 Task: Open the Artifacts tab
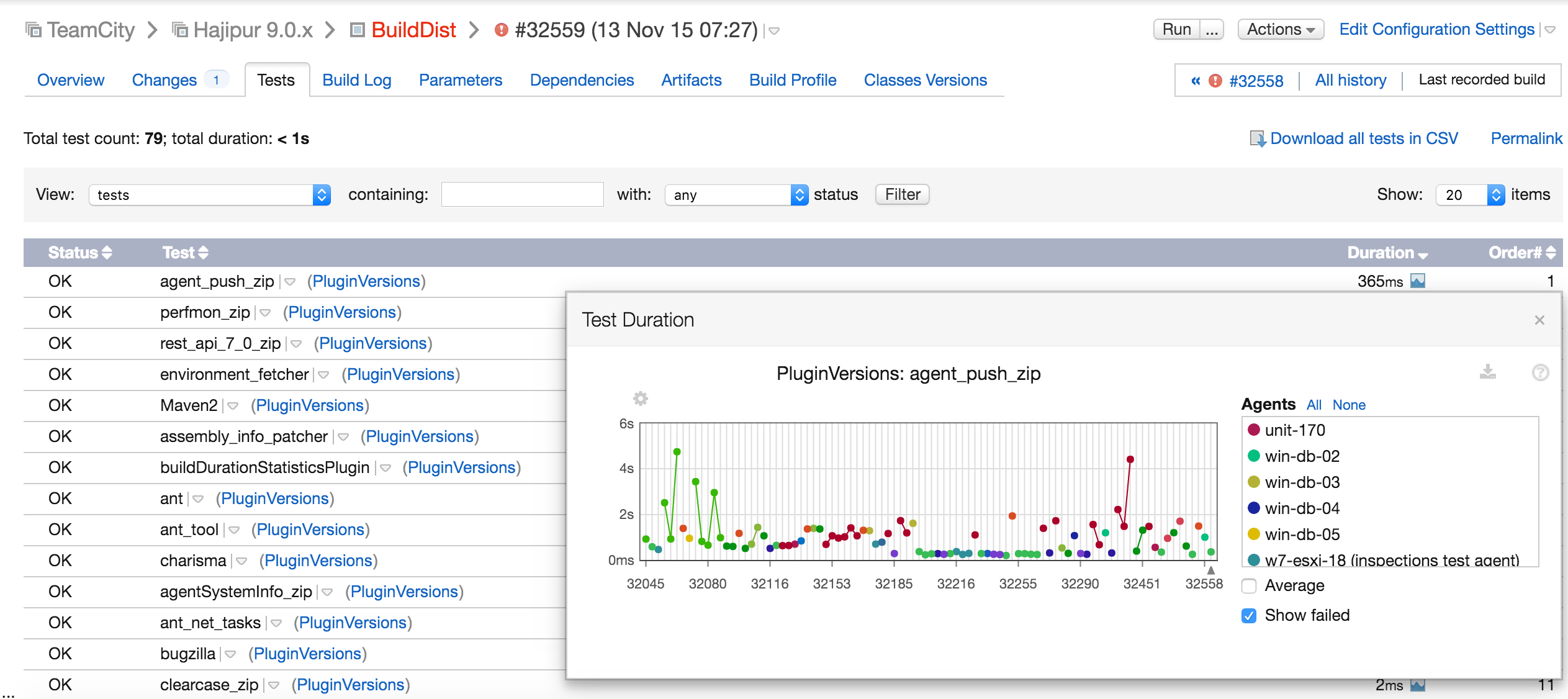691,80
